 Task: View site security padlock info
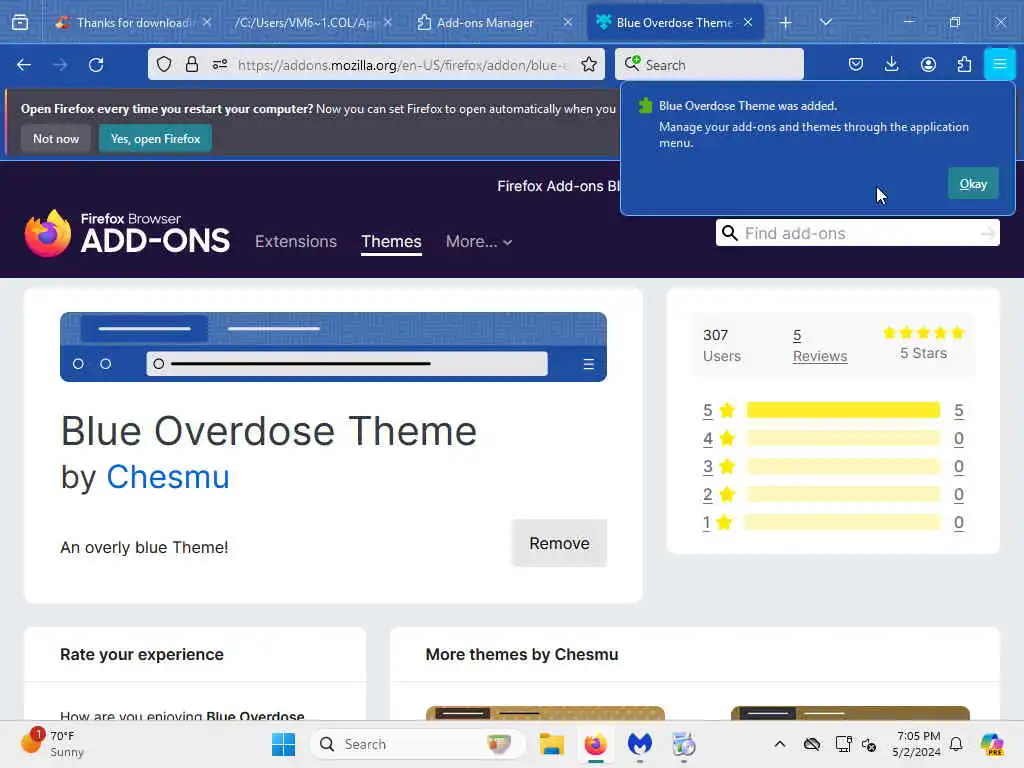[191, 65]
